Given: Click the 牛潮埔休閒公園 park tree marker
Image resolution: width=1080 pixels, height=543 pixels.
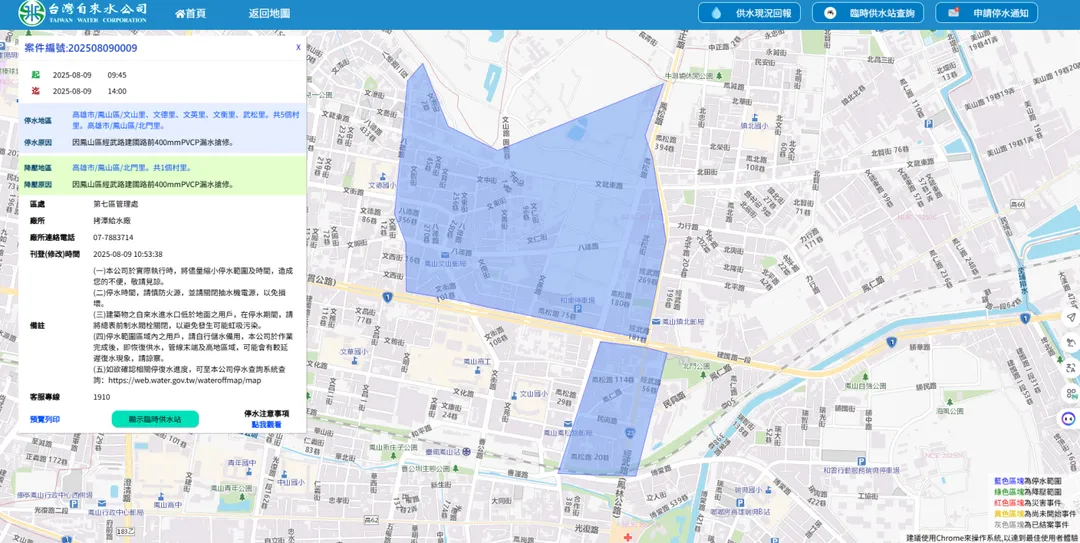Looking at the screenshot, I should (x=719, y=75).
